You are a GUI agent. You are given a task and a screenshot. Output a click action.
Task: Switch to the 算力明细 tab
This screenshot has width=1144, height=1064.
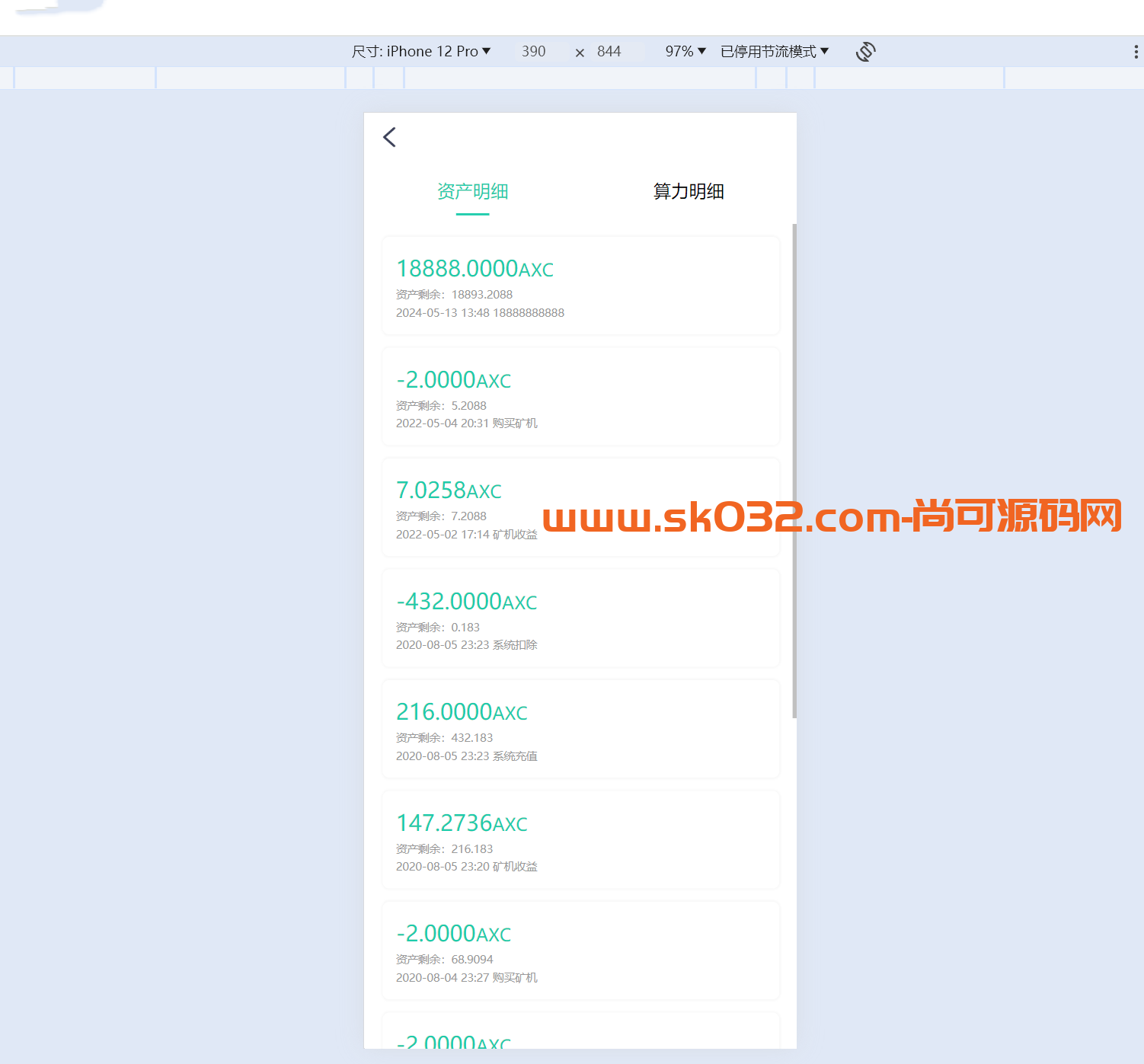(x=689, y=191)
